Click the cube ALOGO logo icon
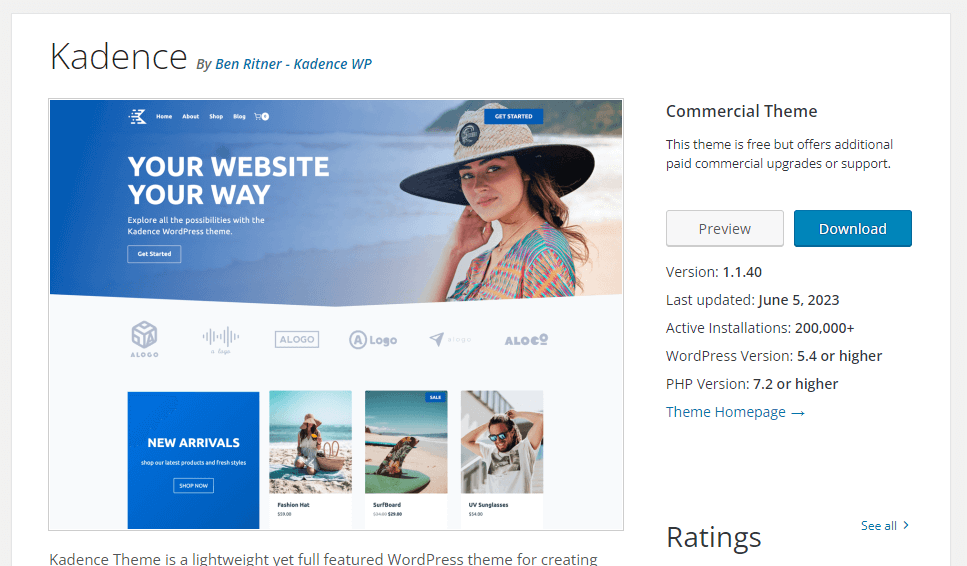Screen dimensions: 967x566 coord(144,339)
